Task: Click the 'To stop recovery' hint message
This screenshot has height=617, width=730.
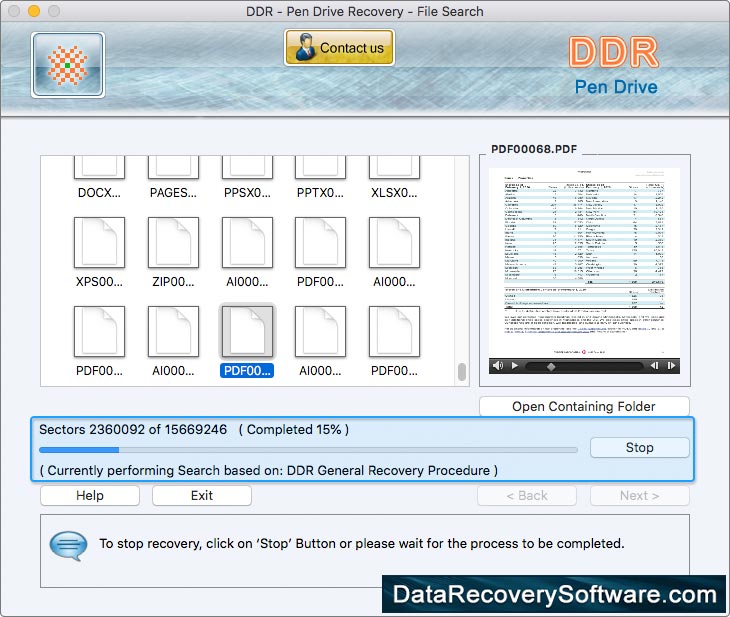Action: [362, 543]
